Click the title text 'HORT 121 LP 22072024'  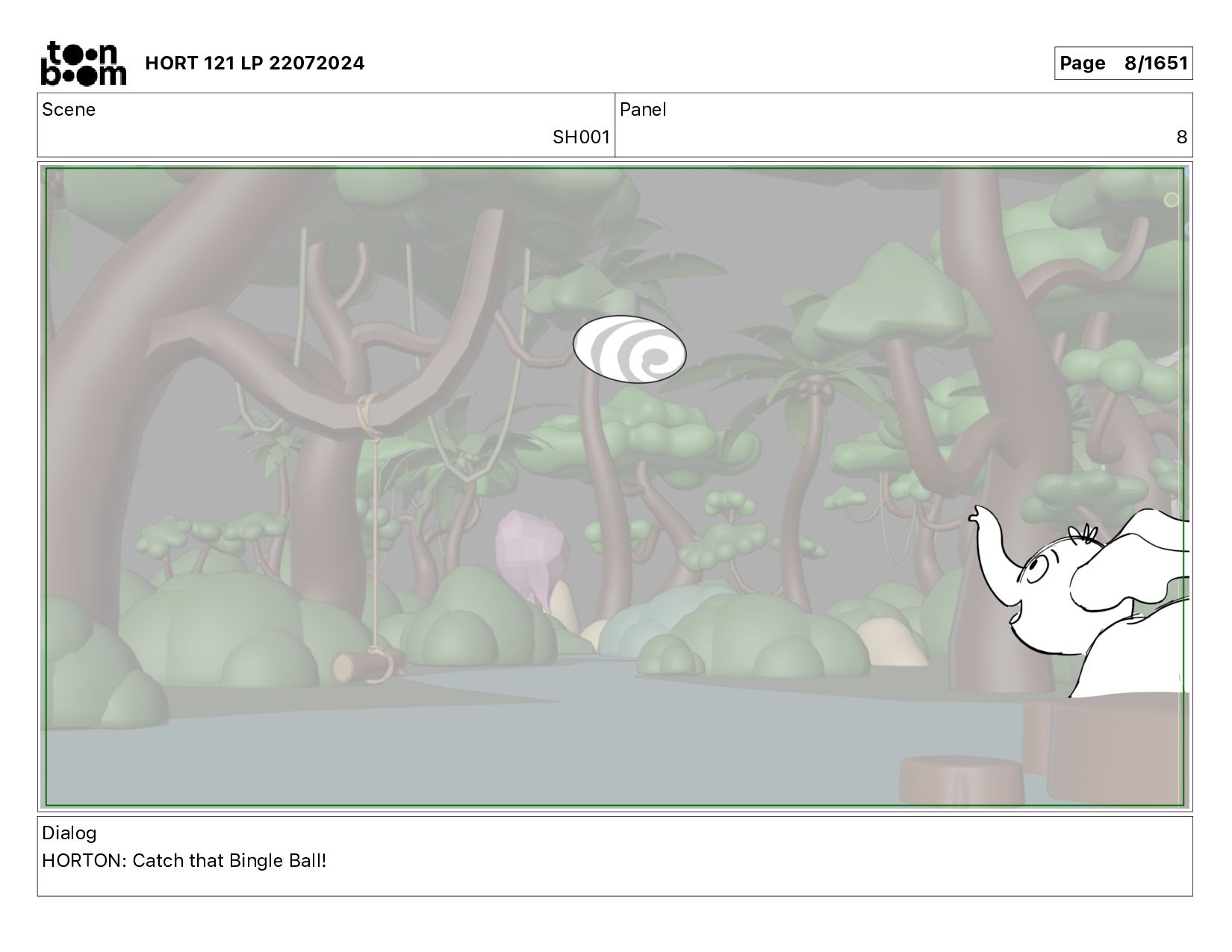tap(255, 63)
